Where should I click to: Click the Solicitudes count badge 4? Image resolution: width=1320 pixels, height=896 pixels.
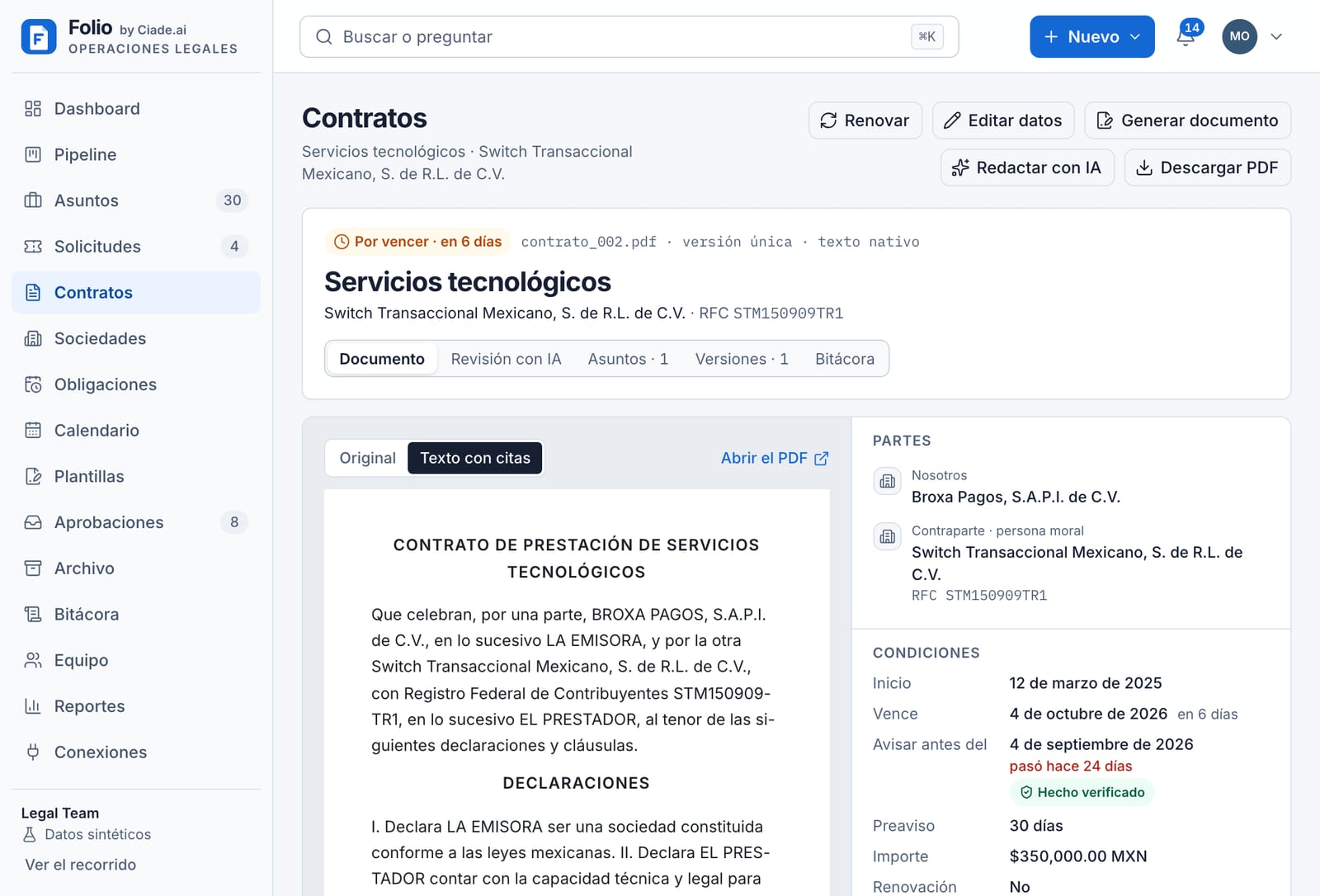point(234,247)
